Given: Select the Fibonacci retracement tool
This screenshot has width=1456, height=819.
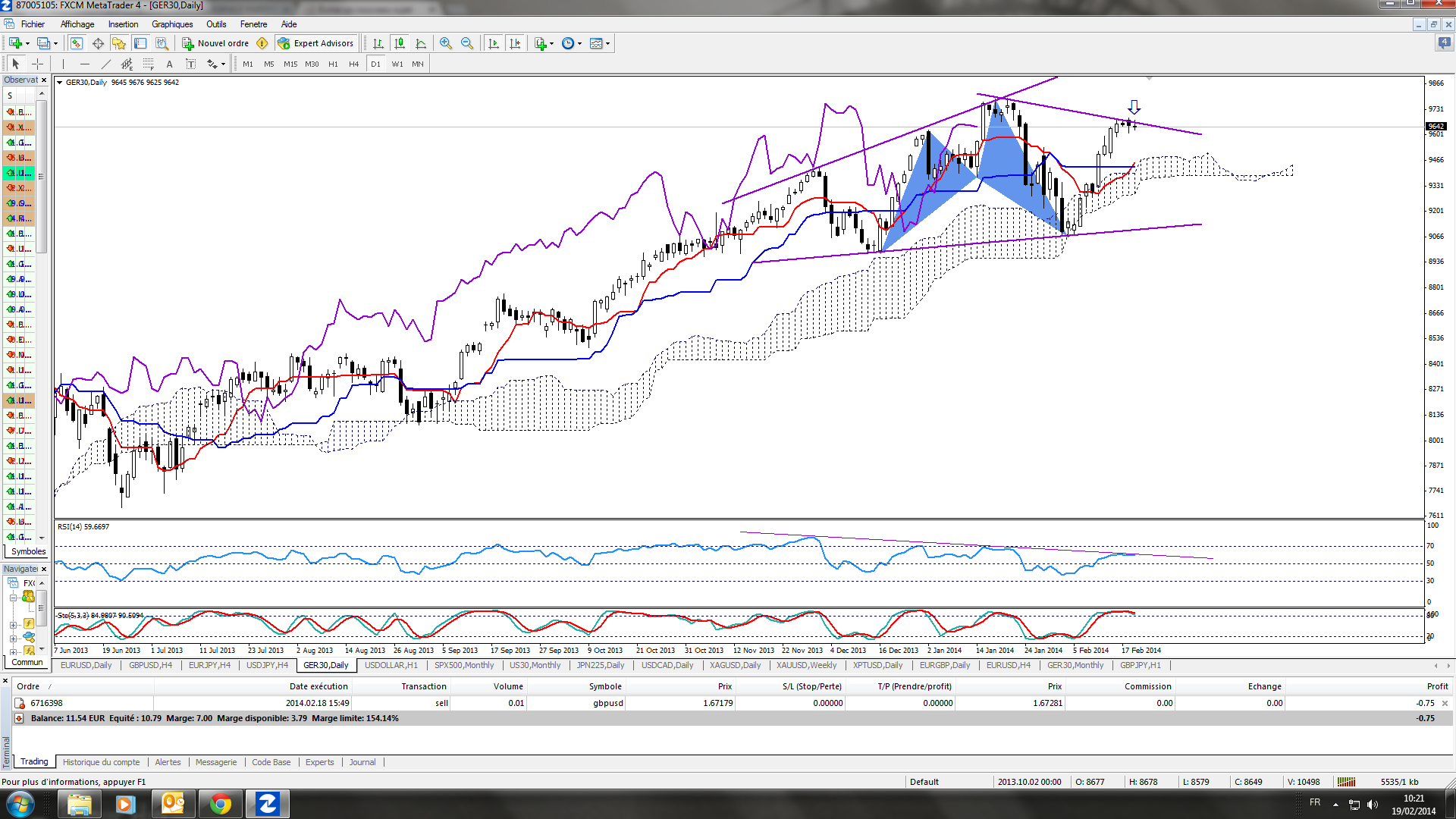Looking at the screenshot, I should pyautogui.click(x=149, y=64).
